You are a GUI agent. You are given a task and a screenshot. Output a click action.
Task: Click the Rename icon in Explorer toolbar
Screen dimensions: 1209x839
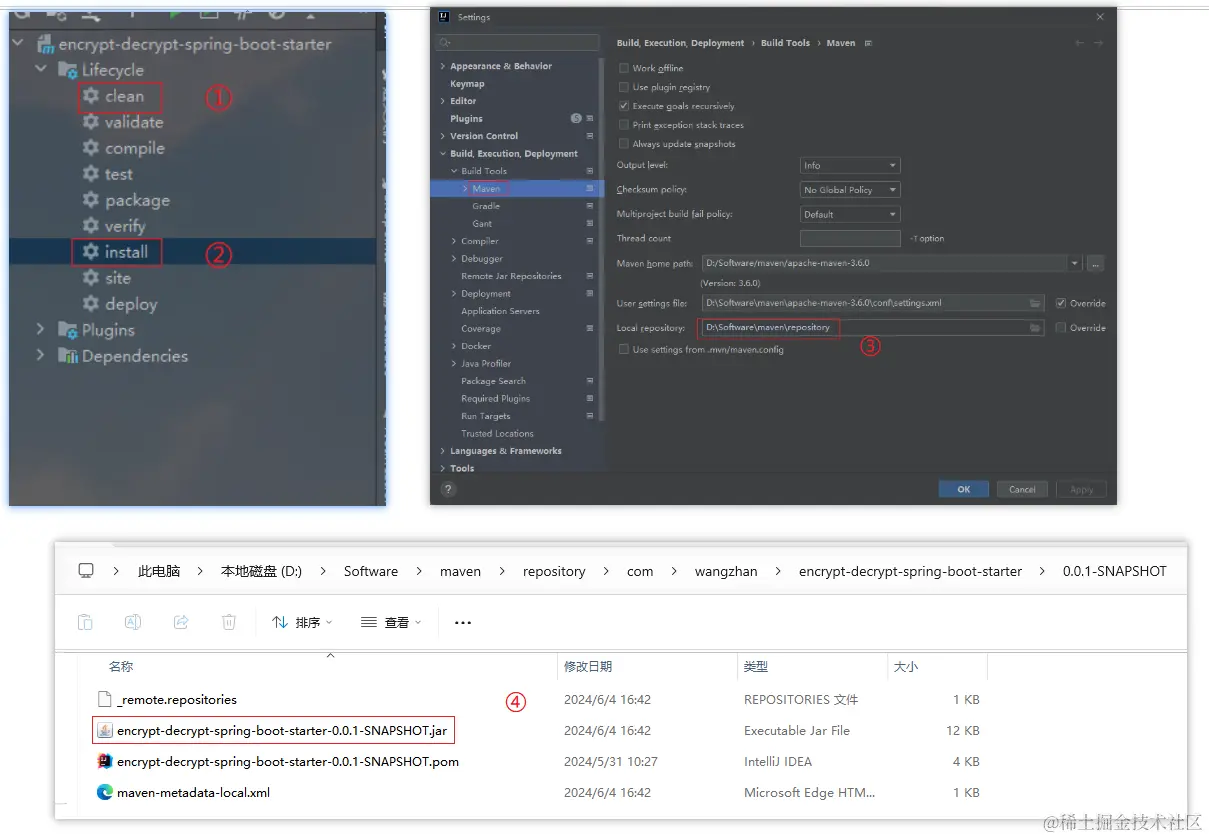132,622
